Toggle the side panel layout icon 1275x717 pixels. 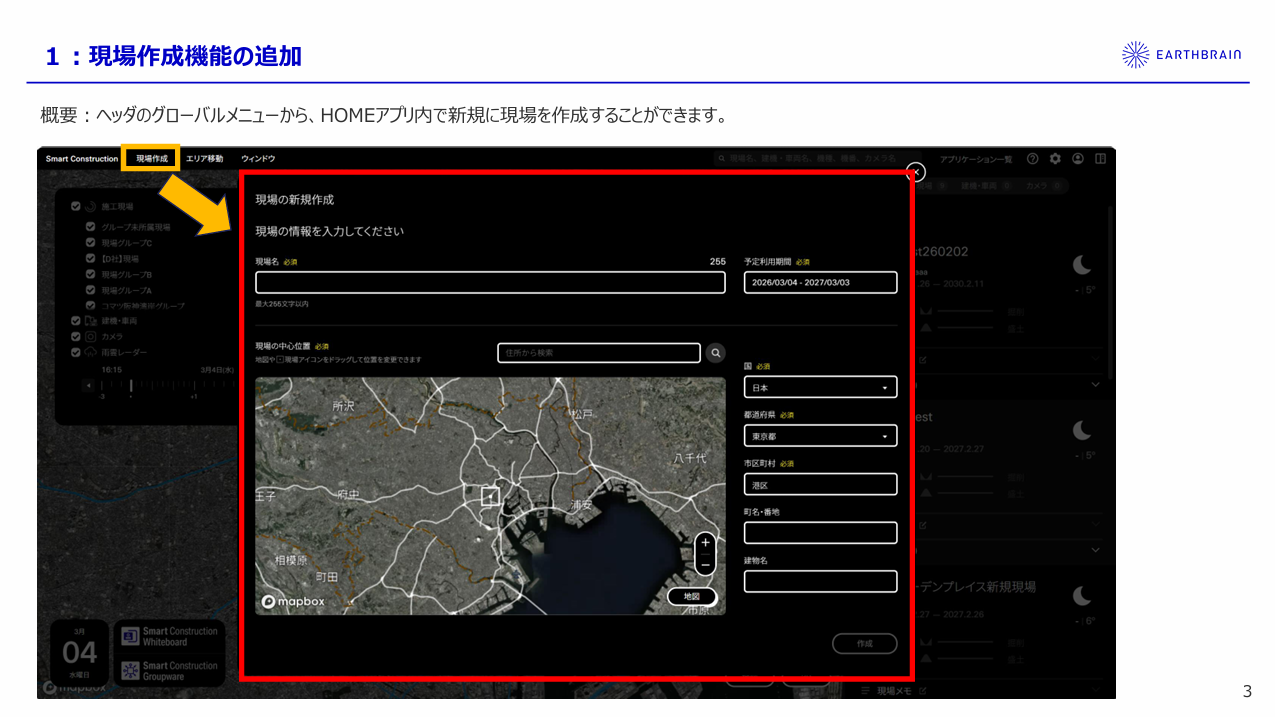1100,159
